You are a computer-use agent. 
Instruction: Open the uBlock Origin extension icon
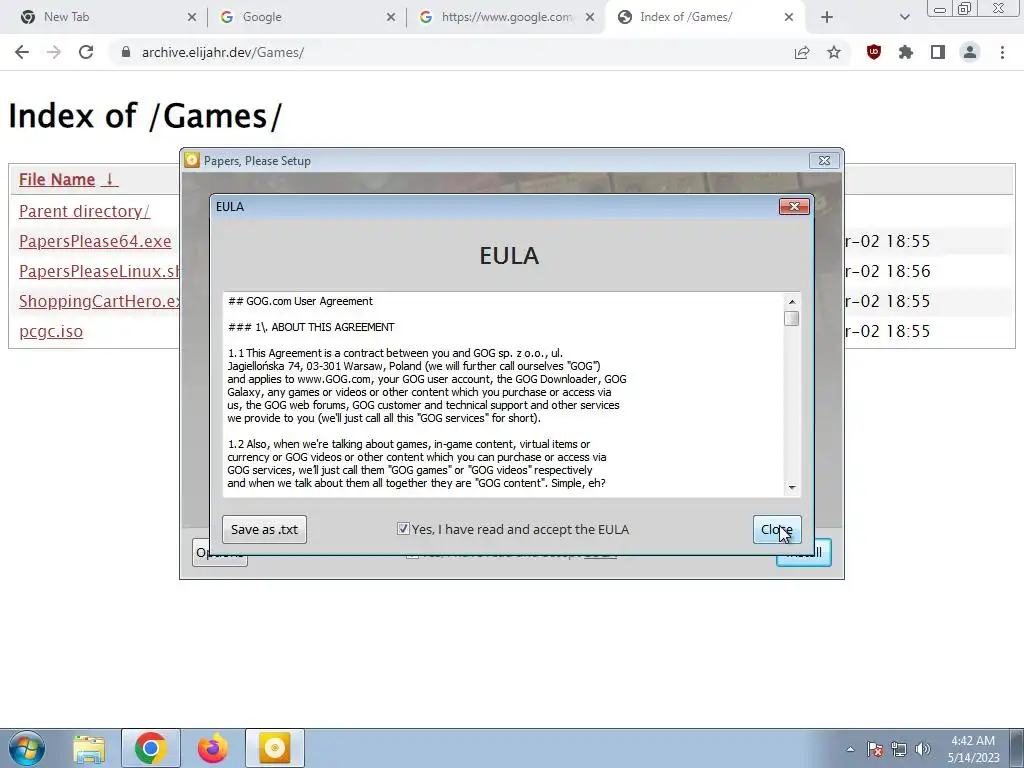[x=874, y=52]
